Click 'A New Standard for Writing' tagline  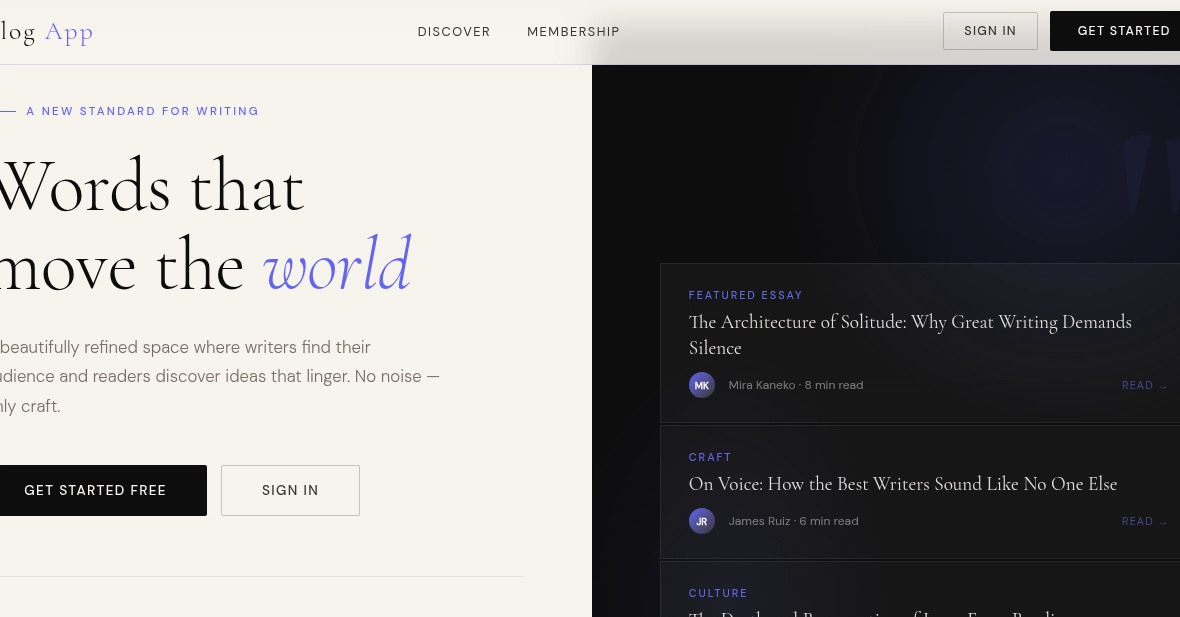[x=142, y=111]
